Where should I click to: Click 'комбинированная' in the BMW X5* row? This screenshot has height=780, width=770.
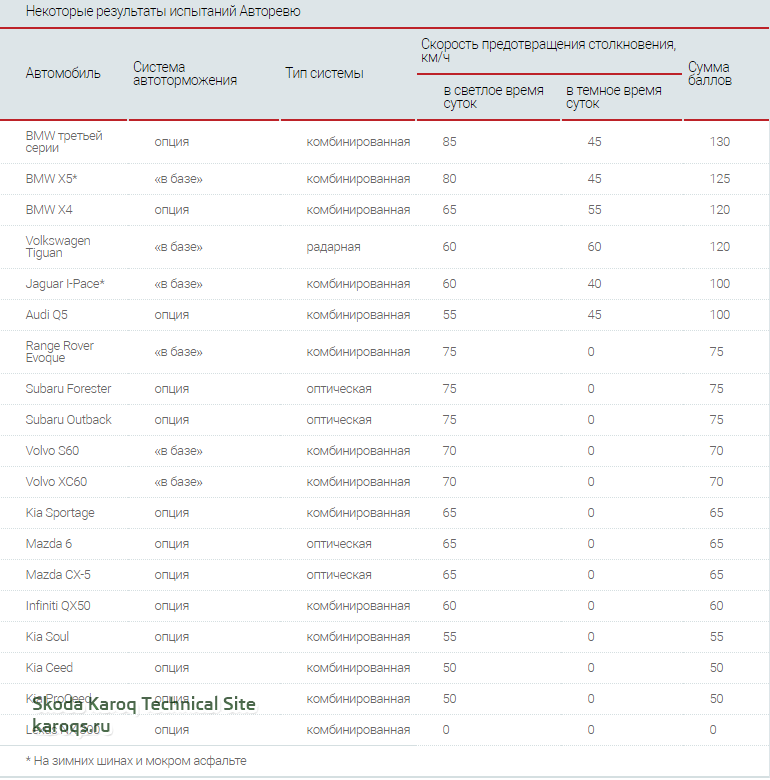[358, 179]
